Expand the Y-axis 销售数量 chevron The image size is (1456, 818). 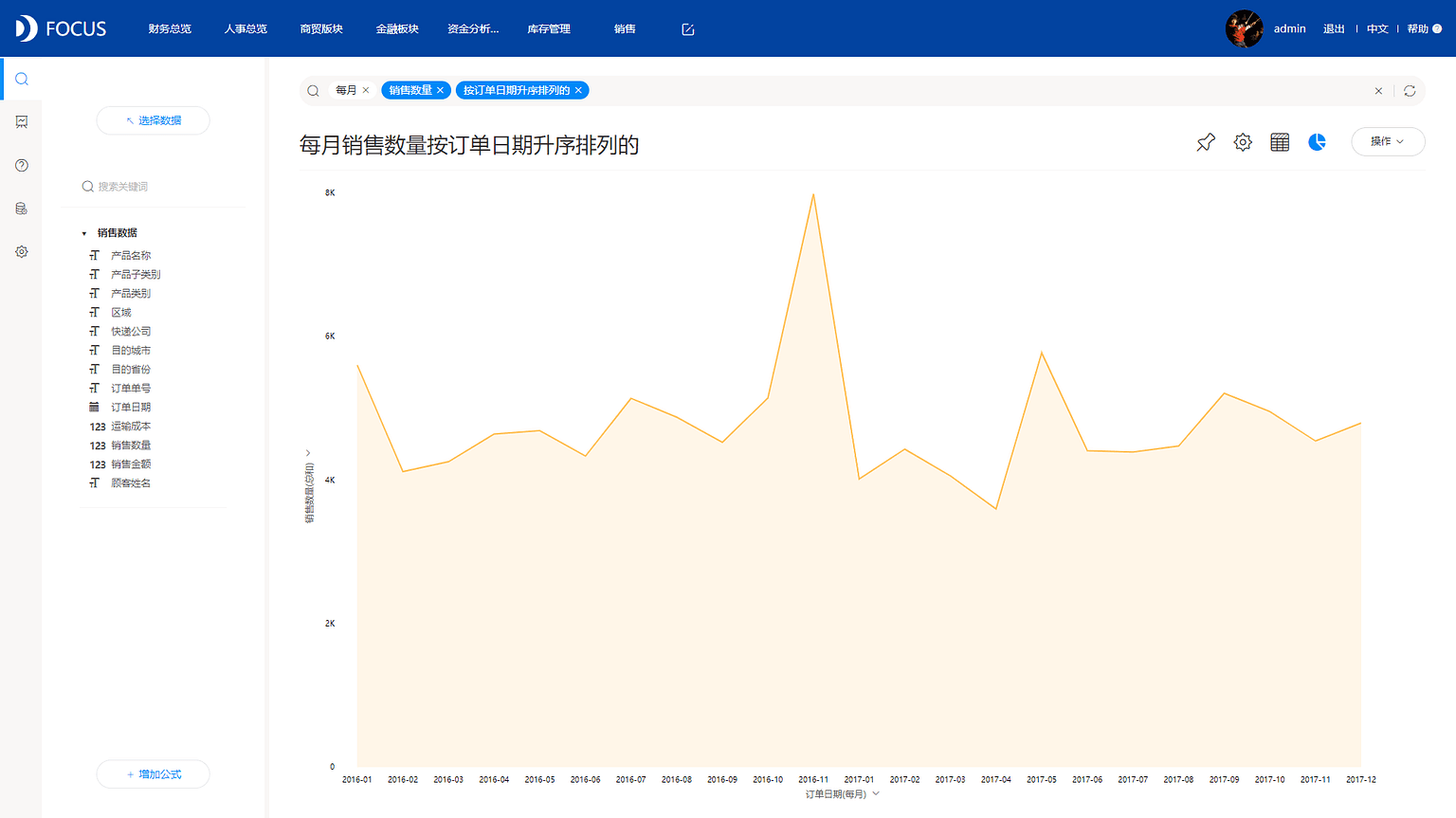pos(308,453)
